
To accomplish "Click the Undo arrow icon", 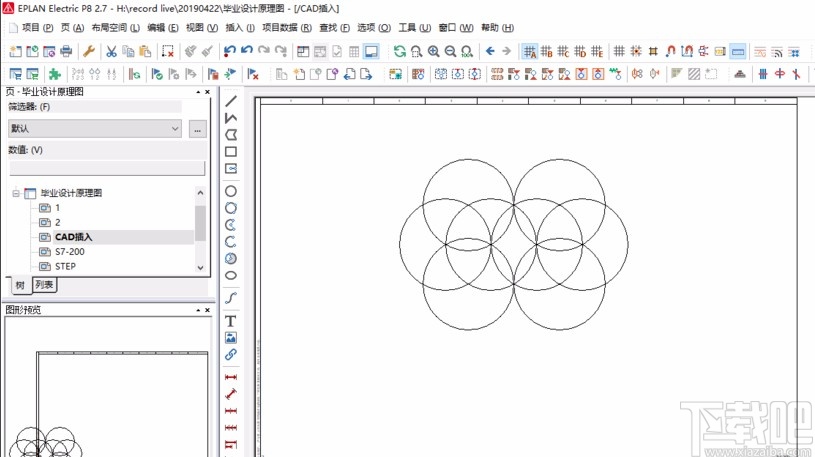I will 230,51.
